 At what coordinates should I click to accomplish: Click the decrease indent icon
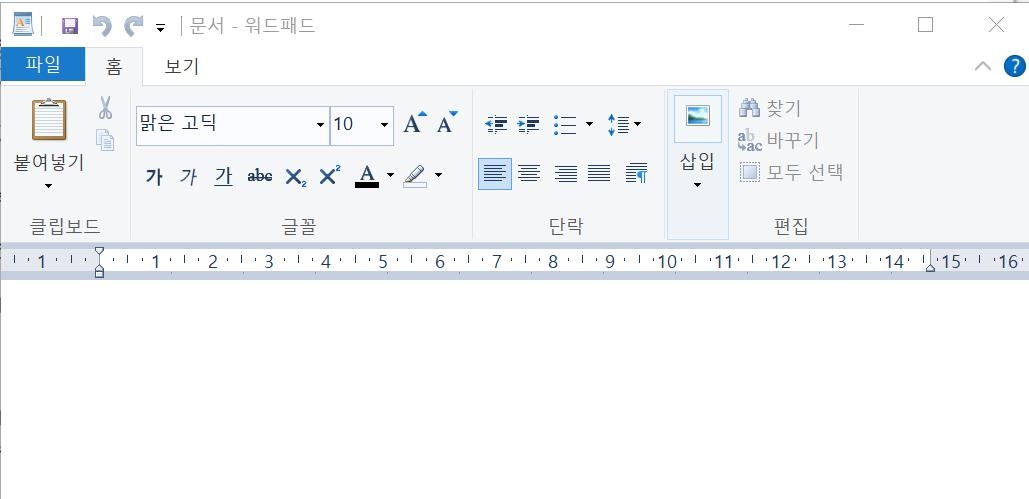coord(496,124)
